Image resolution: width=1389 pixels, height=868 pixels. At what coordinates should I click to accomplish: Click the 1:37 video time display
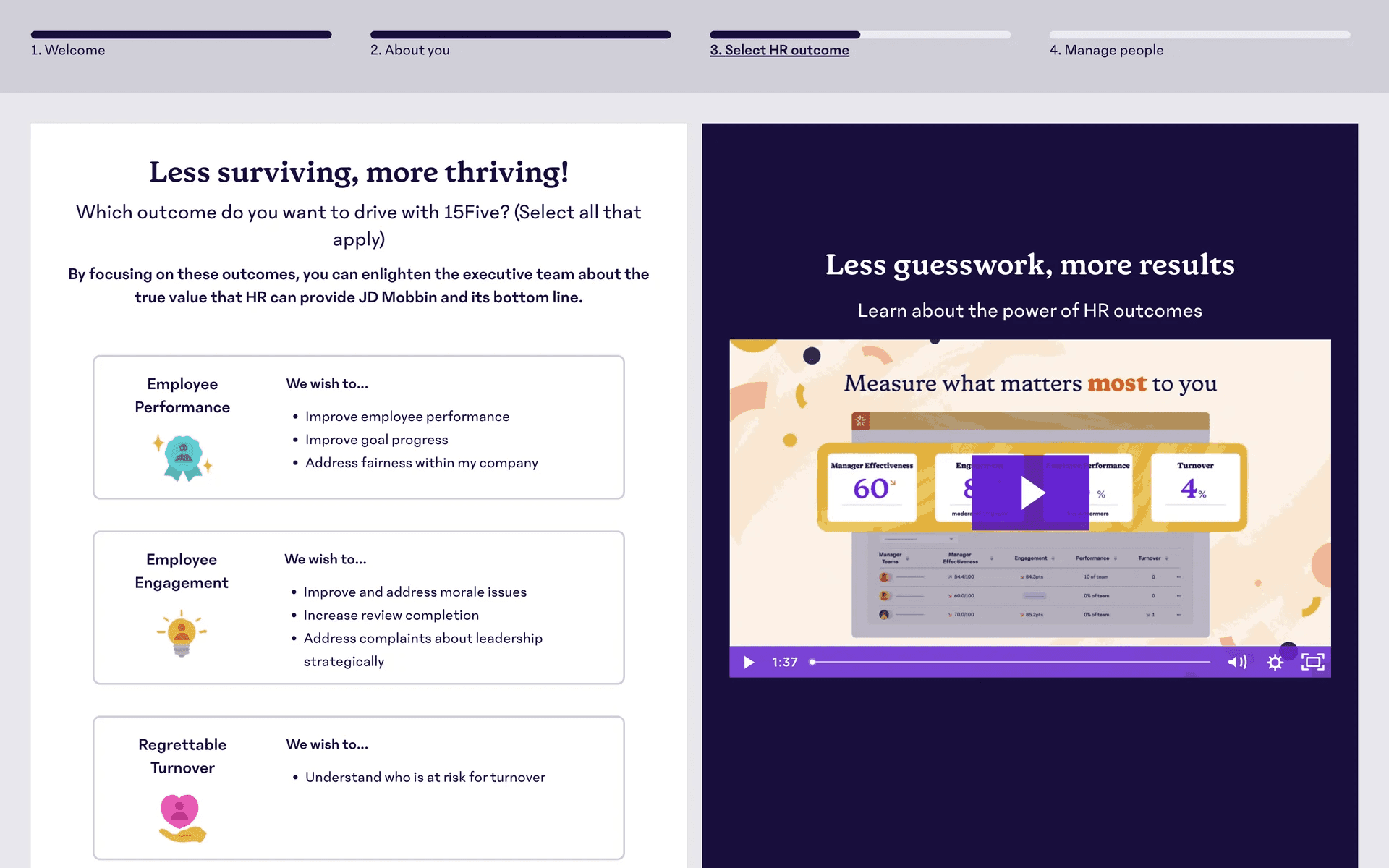click(784, 662)
